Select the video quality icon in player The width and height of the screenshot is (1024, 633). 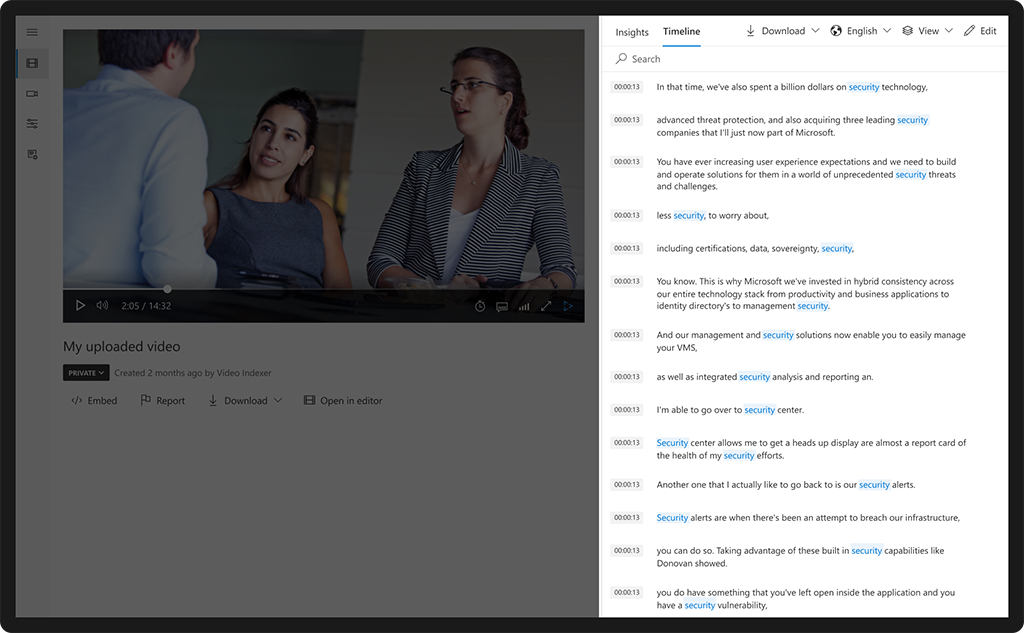point(524,307)
